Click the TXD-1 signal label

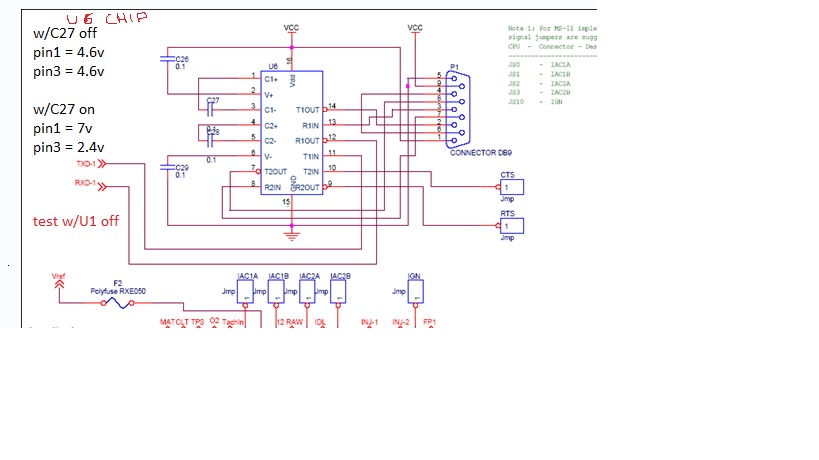pyautogui.click(x=86, y=164)
